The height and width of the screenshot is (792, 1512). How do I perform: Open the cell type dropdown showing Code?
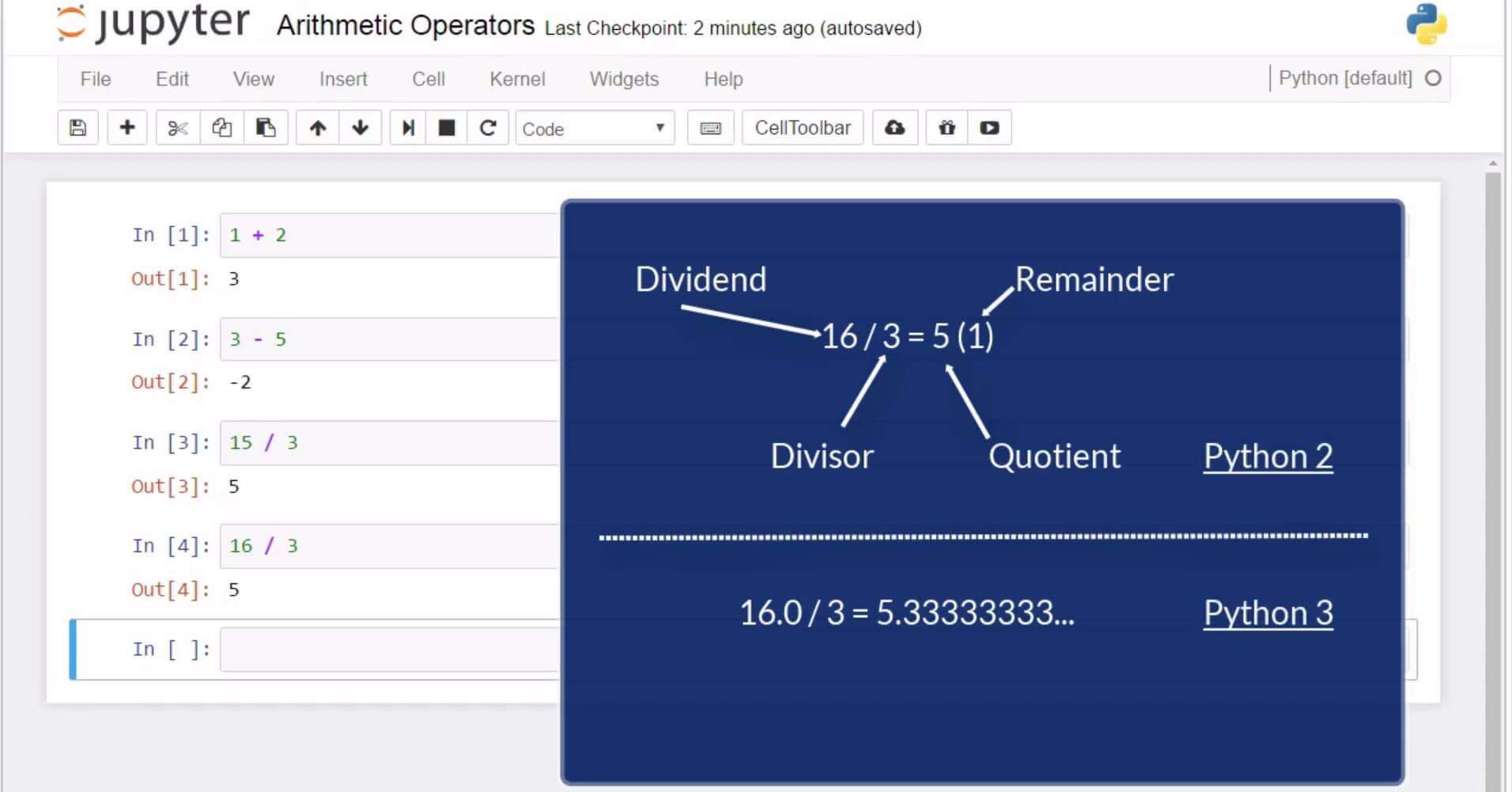[x=595, y=127]
